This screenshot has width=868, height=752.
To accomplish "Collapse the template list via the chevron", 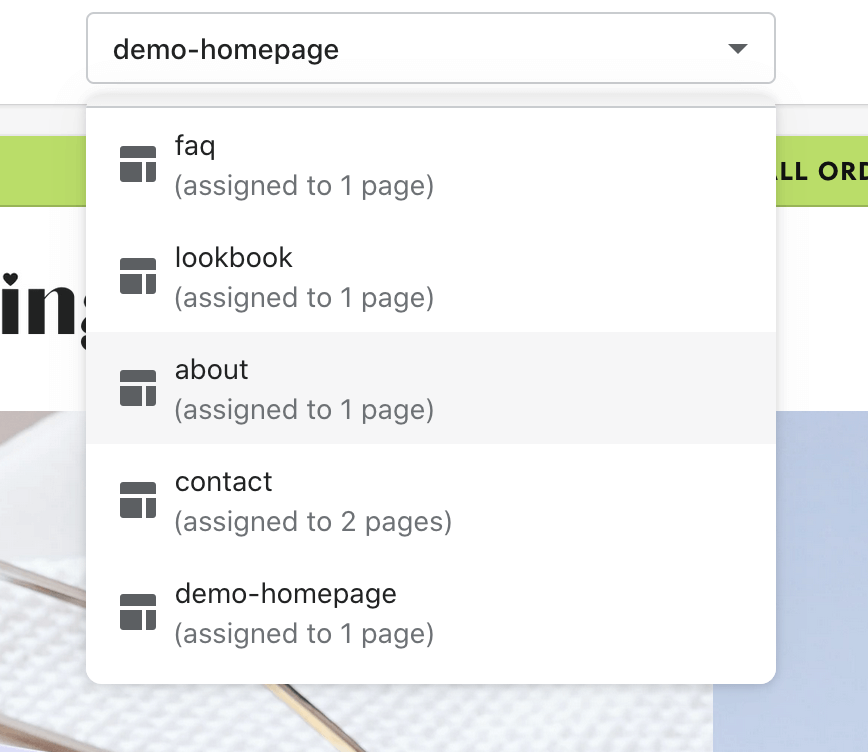I will tap(738, 47).
